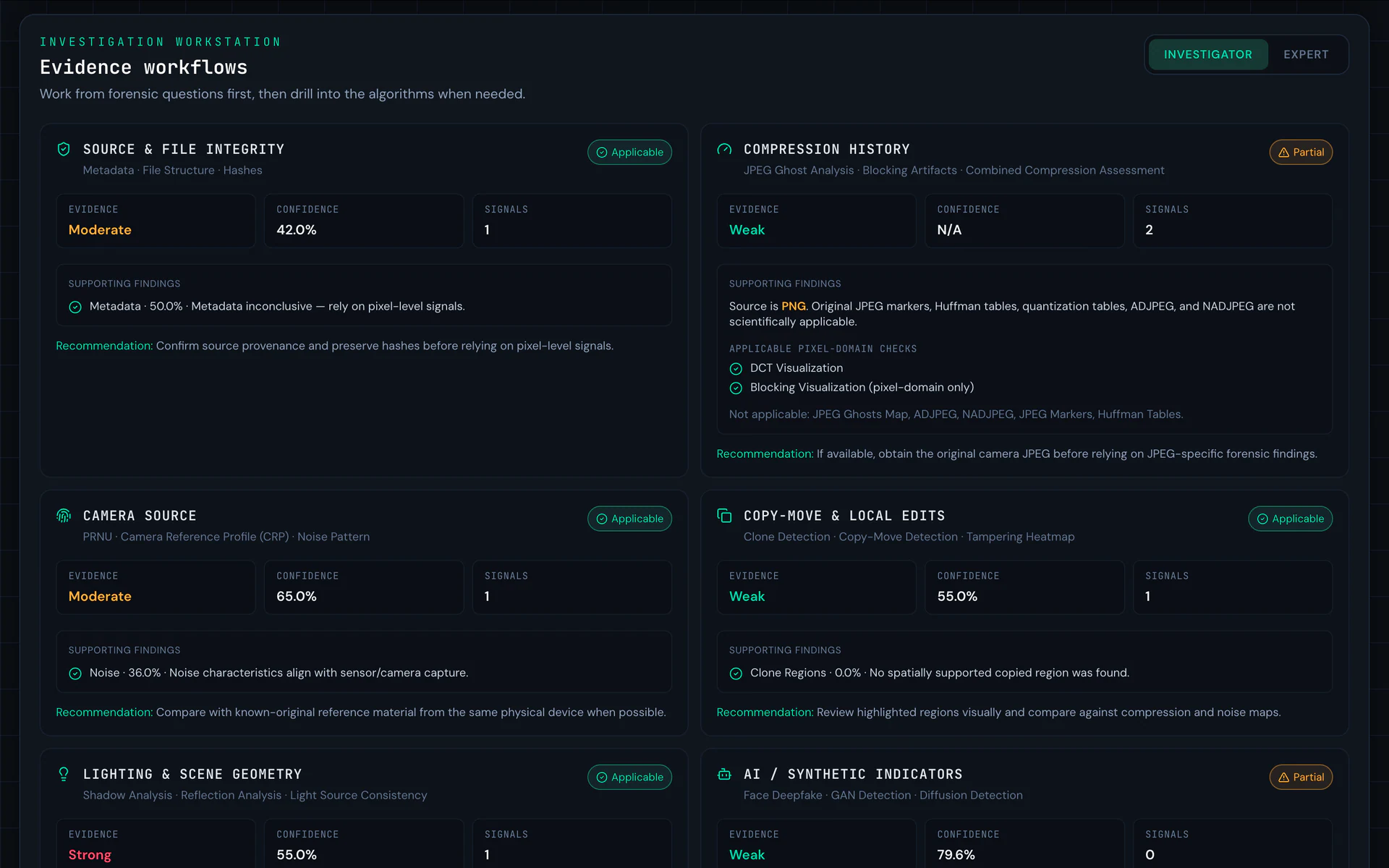Viewport: 1389px width, 868px height.
Task: Click the Applicable badge on Source & File Integrity
Action: point(629,152)
